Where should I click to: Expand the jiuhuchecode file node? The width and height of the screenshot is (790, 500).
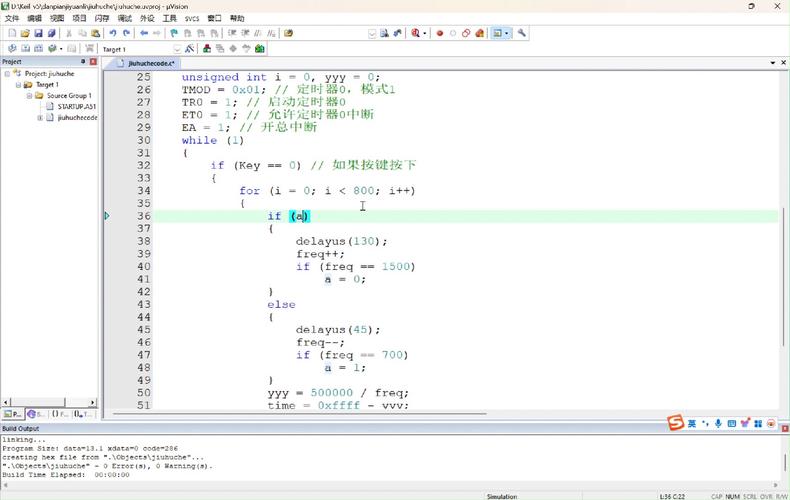[40, 117]
